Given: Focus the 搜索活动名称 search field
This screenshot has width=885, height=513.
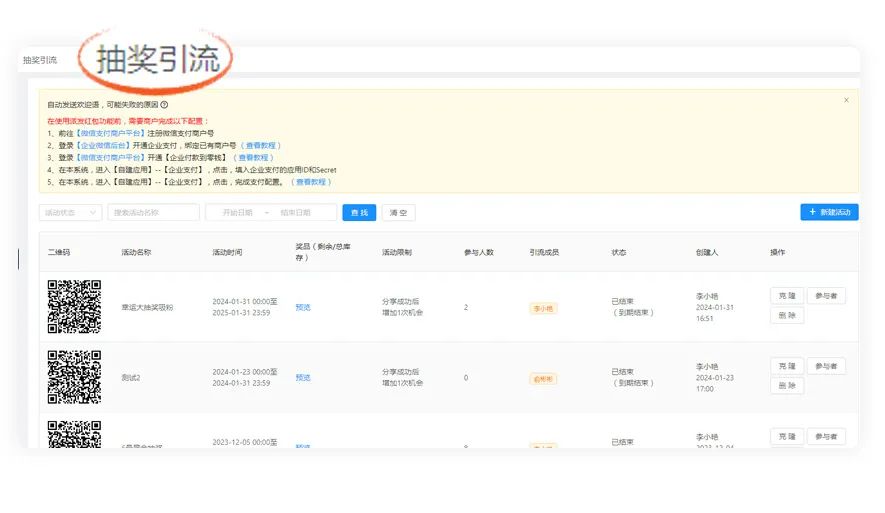Looking at the screenshot, I should (154, 213).
